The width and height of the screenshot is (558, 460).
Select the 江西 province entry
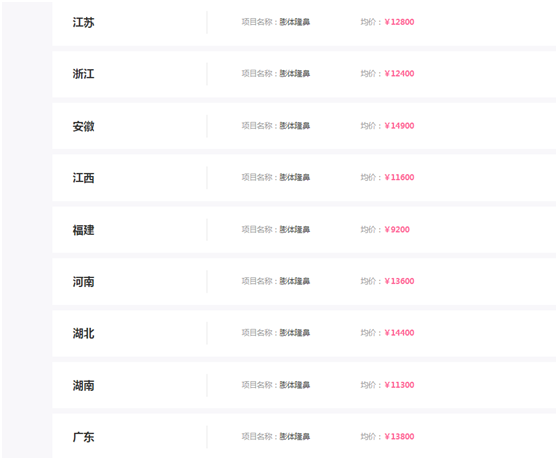tap(84, 178)
